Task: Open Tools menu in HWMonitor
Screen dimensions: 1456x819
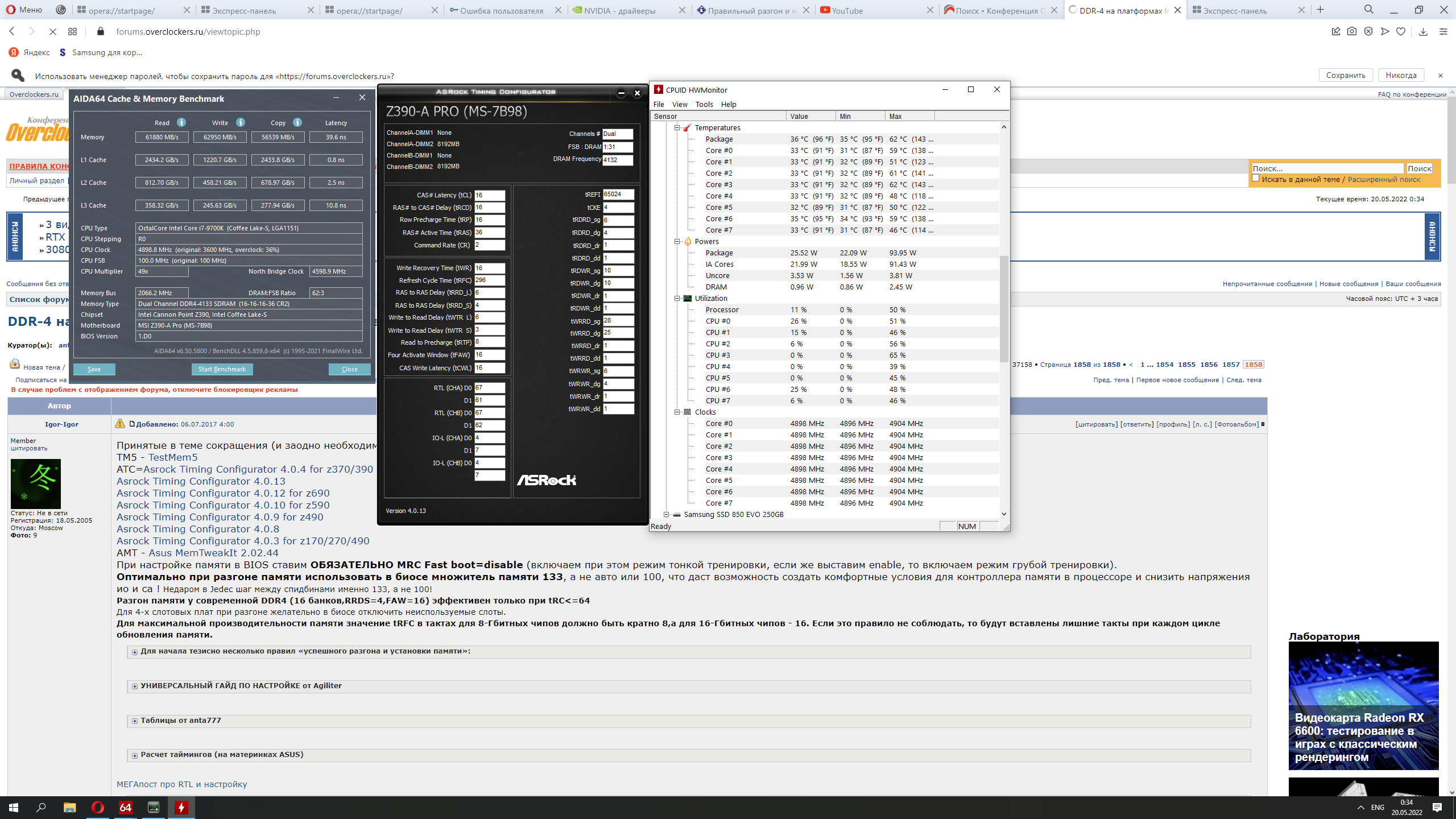Action: (704, 105)
